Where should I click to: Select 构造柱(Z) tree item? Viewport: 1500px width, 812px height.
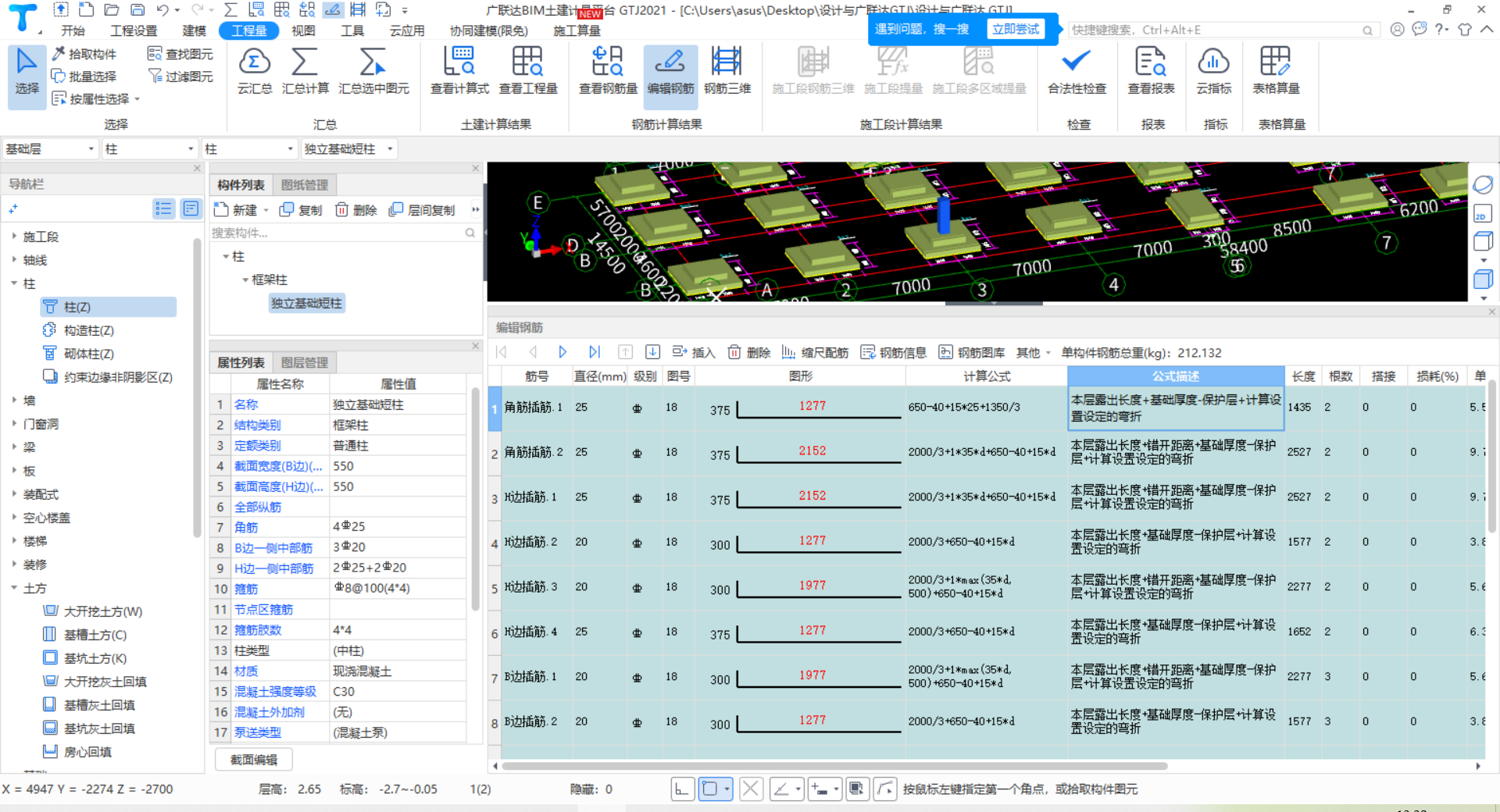(x=88, y=330)
